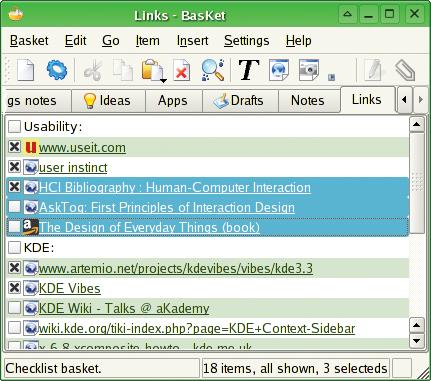The width and height of the screenshot is (431, 381).
Task: Click the scrollbar up arrow at top
Action: pyautogui.click(x=417, y=125)
